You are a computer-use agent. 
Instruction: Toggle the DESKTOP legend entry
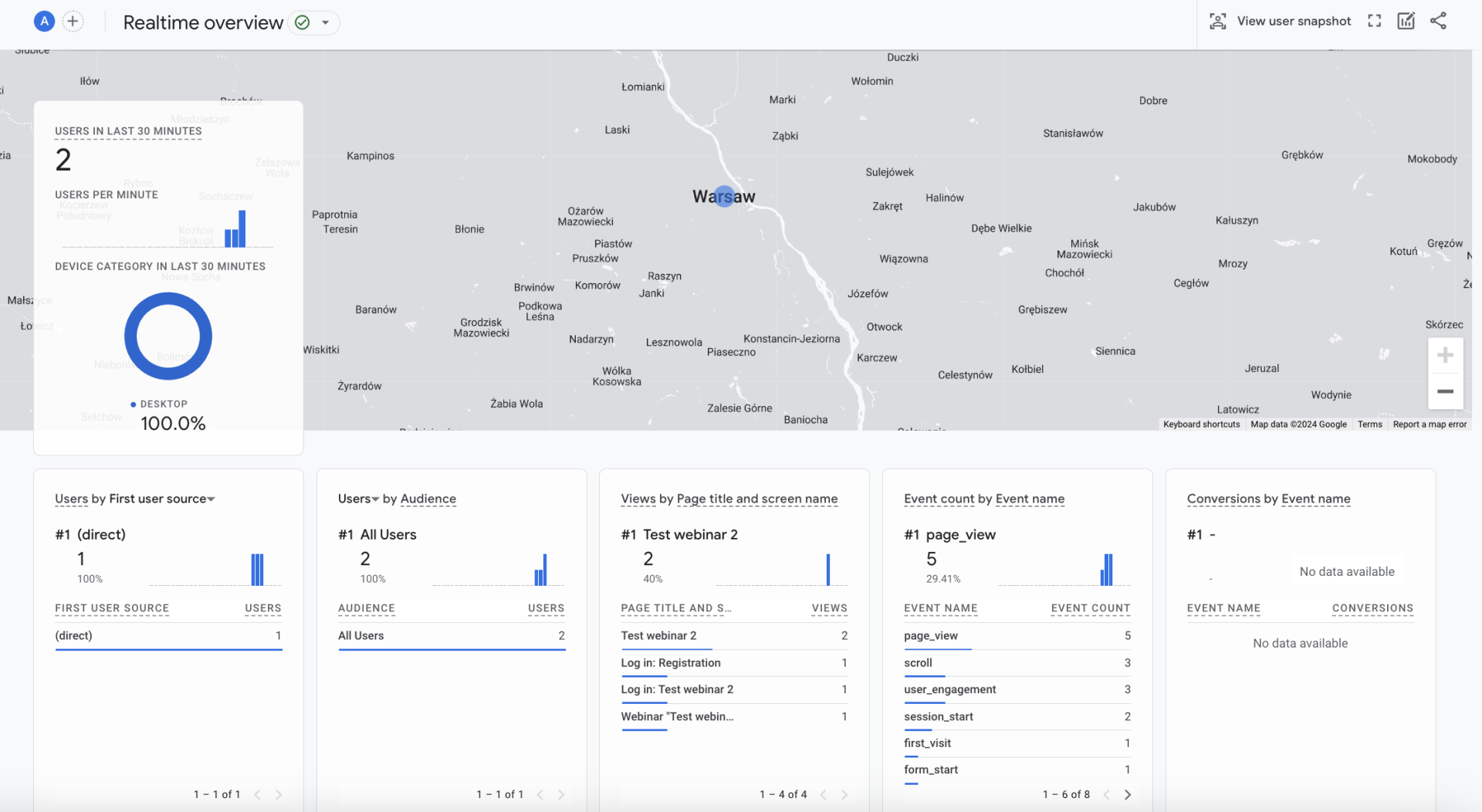tap(160, 404)
